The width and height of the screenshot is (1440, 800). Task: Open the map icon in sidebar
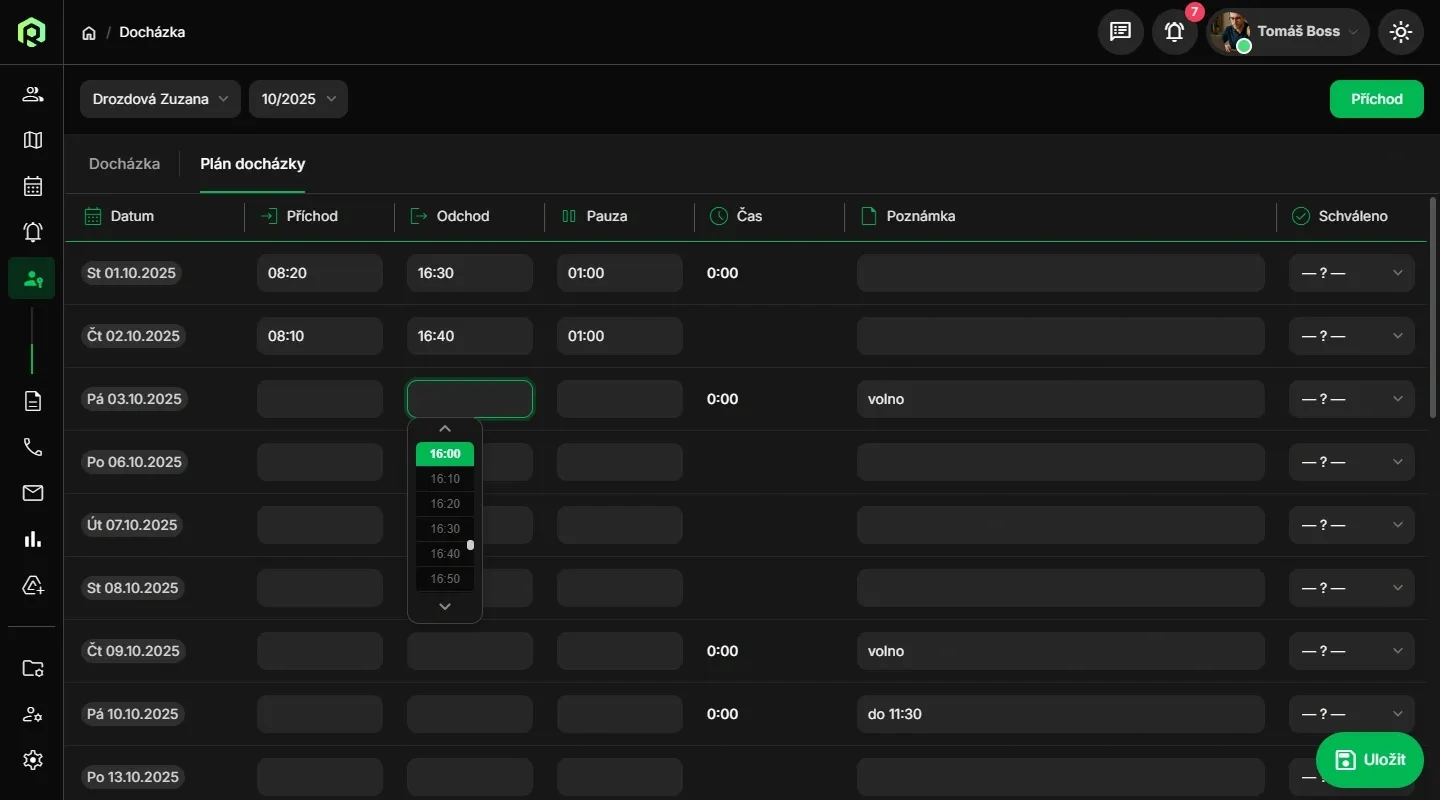tap(33, 140)
